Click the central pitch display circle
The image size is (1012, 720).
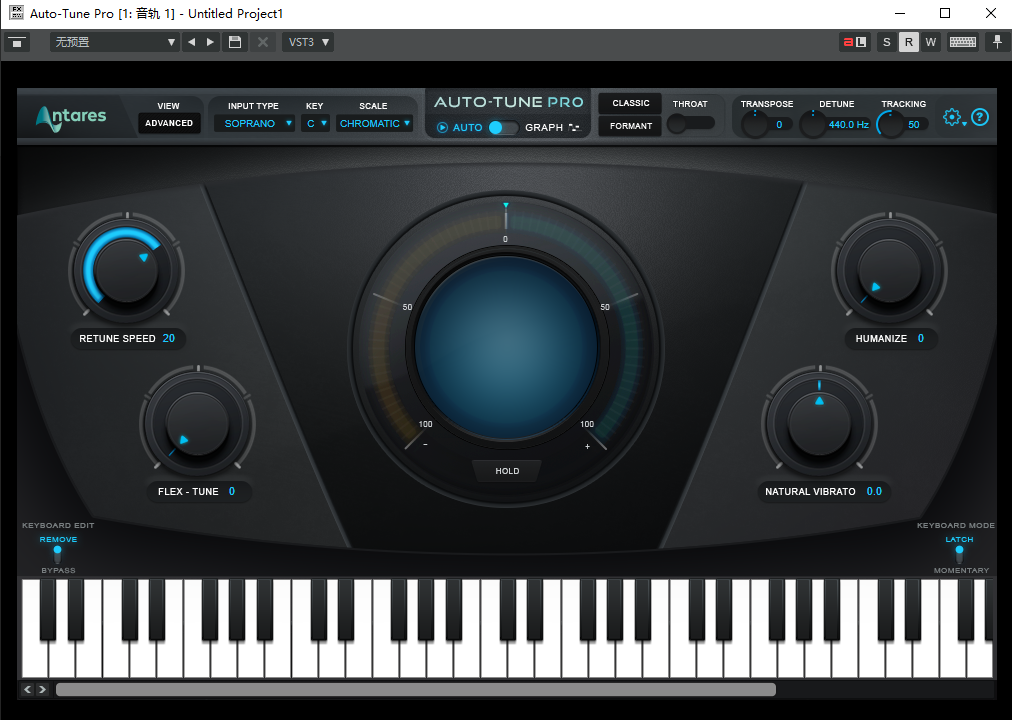click(x=506, y=348)
